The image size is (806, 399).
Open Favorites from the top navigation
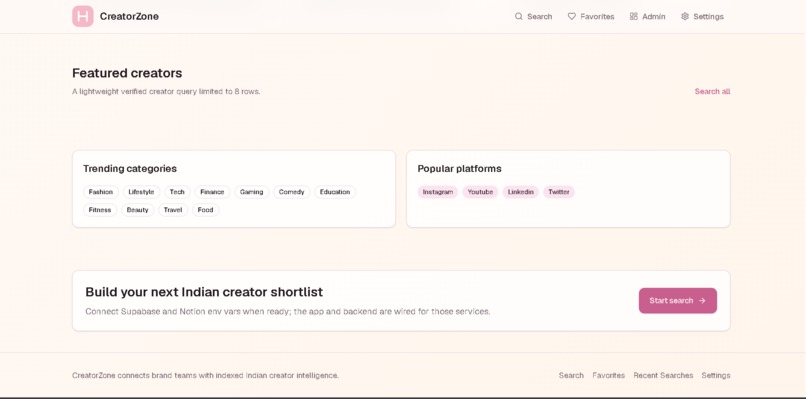click(x=591, y=16)
